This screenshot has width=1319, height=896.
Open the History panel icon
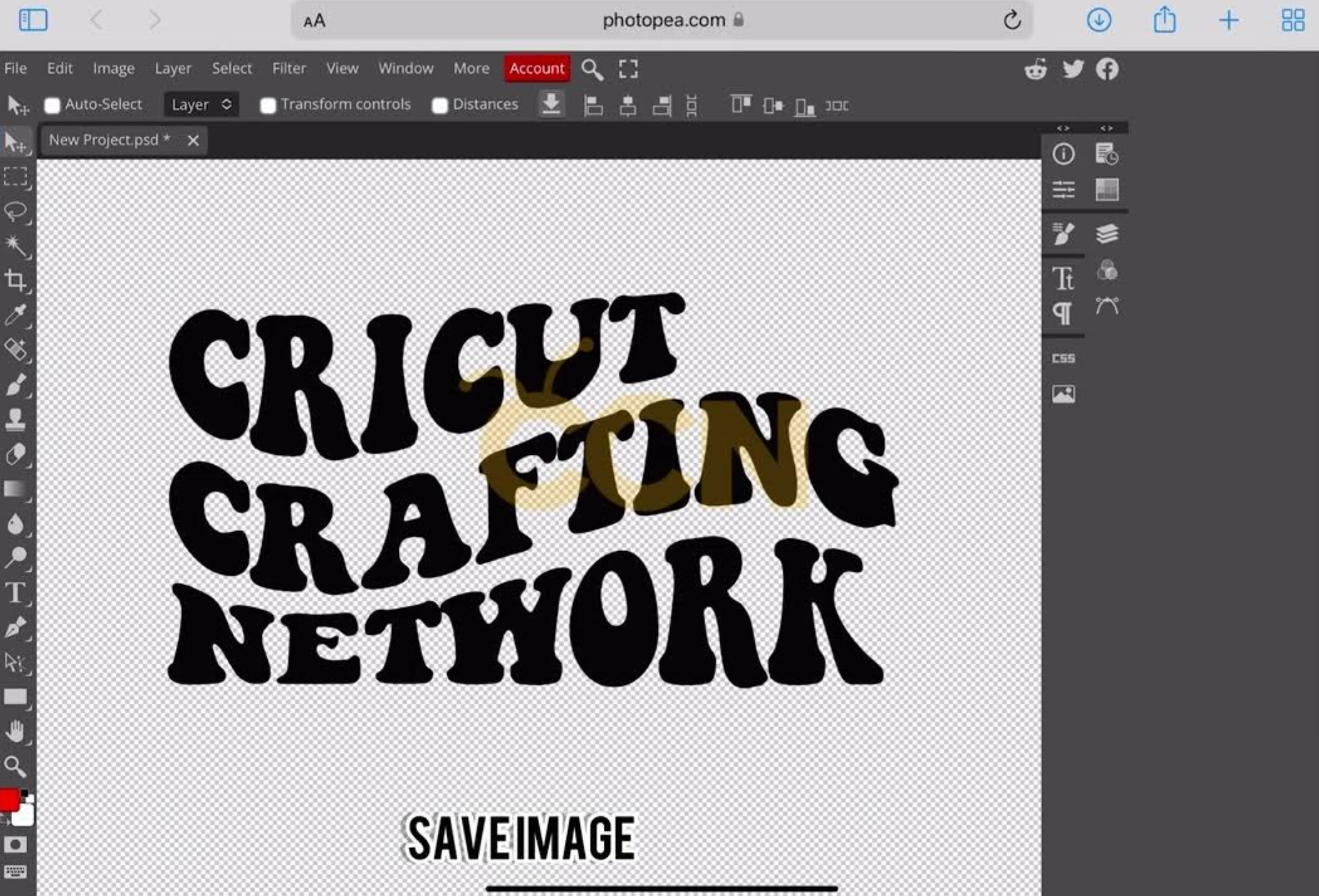click(1107, 154)
